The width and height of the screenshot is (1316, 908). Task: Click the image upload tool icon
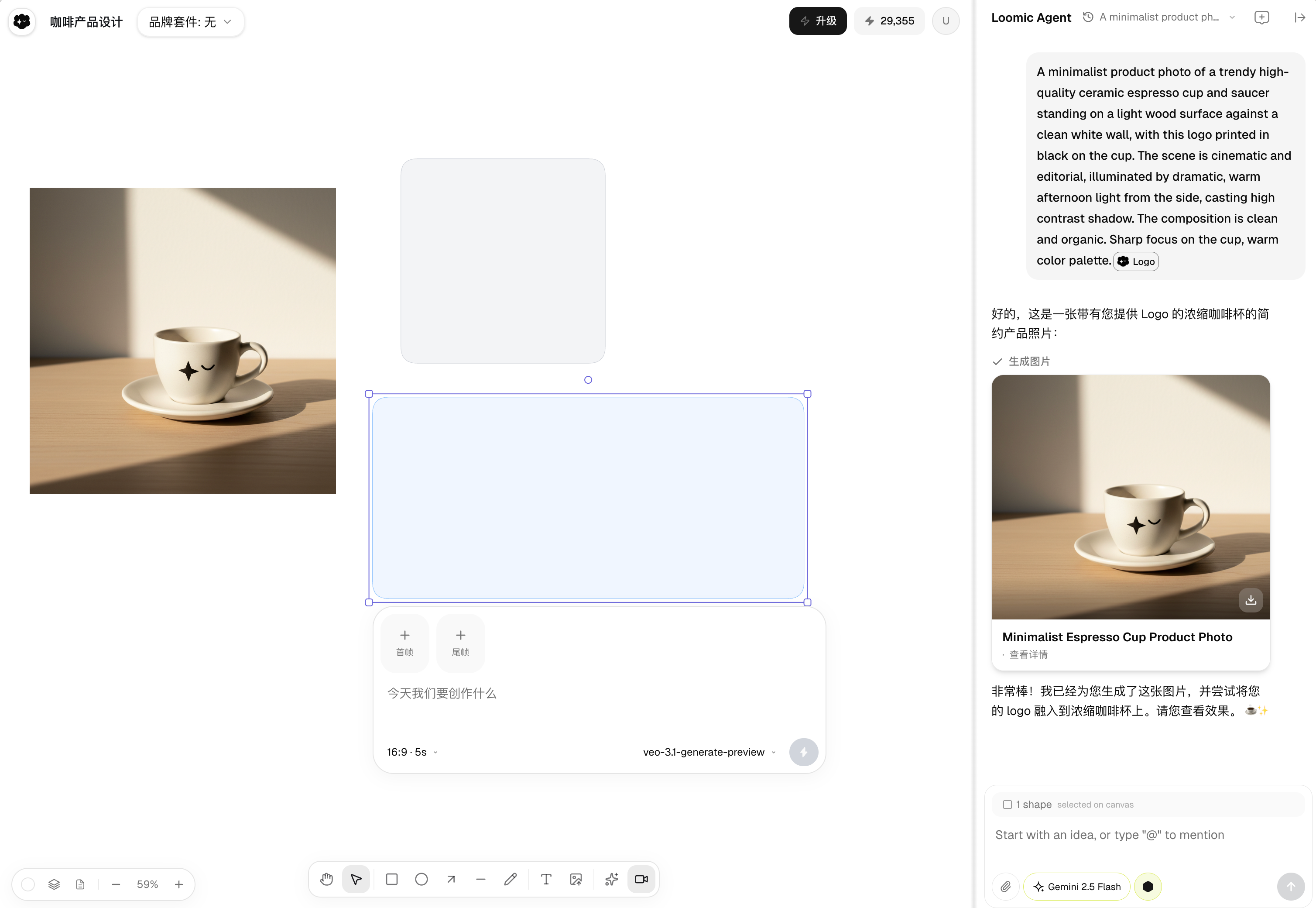(x=576, y=880)
